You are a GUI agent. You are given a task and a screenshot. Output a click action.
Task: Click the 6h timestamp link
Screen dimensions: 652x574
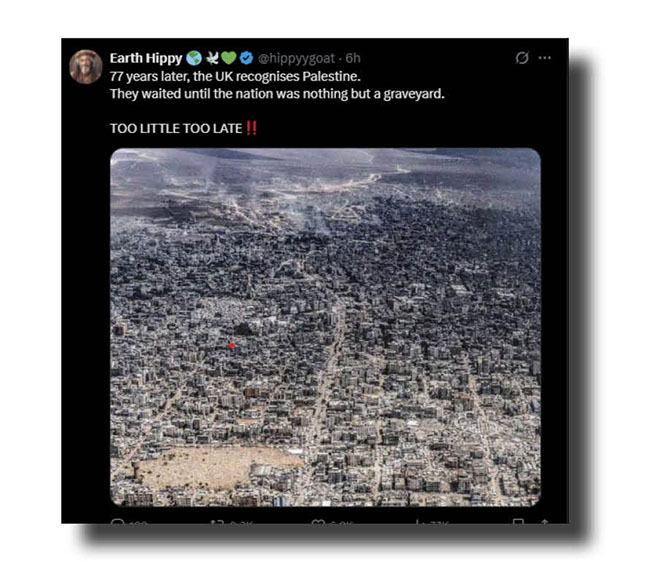[353, 58]
